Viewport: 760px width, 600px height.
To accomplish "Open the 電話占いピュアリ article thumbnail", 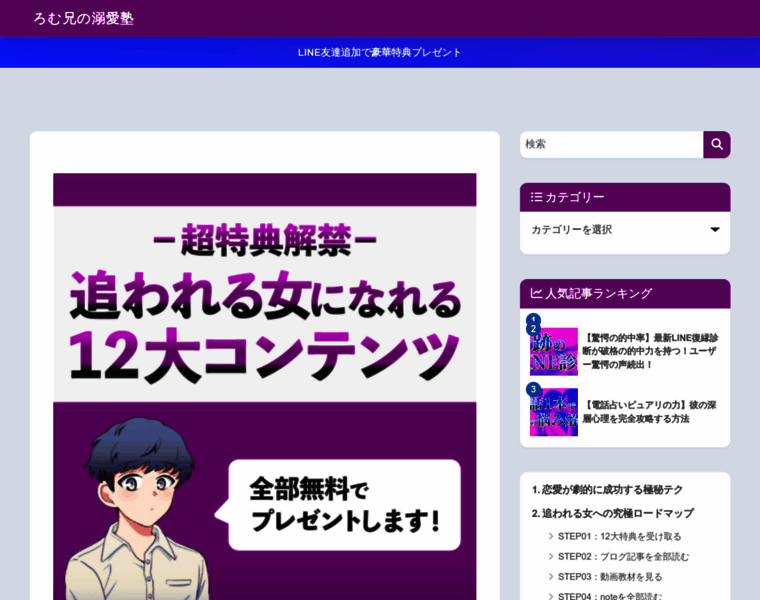I will [554, 412].
